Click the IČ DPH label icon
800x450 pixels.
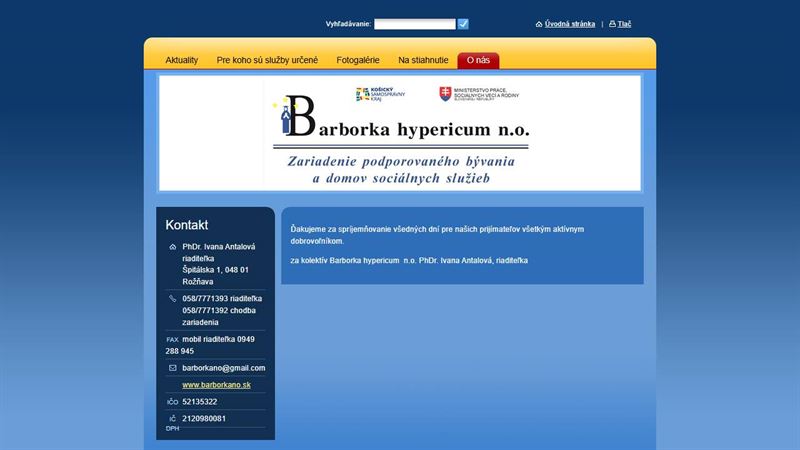172,423
